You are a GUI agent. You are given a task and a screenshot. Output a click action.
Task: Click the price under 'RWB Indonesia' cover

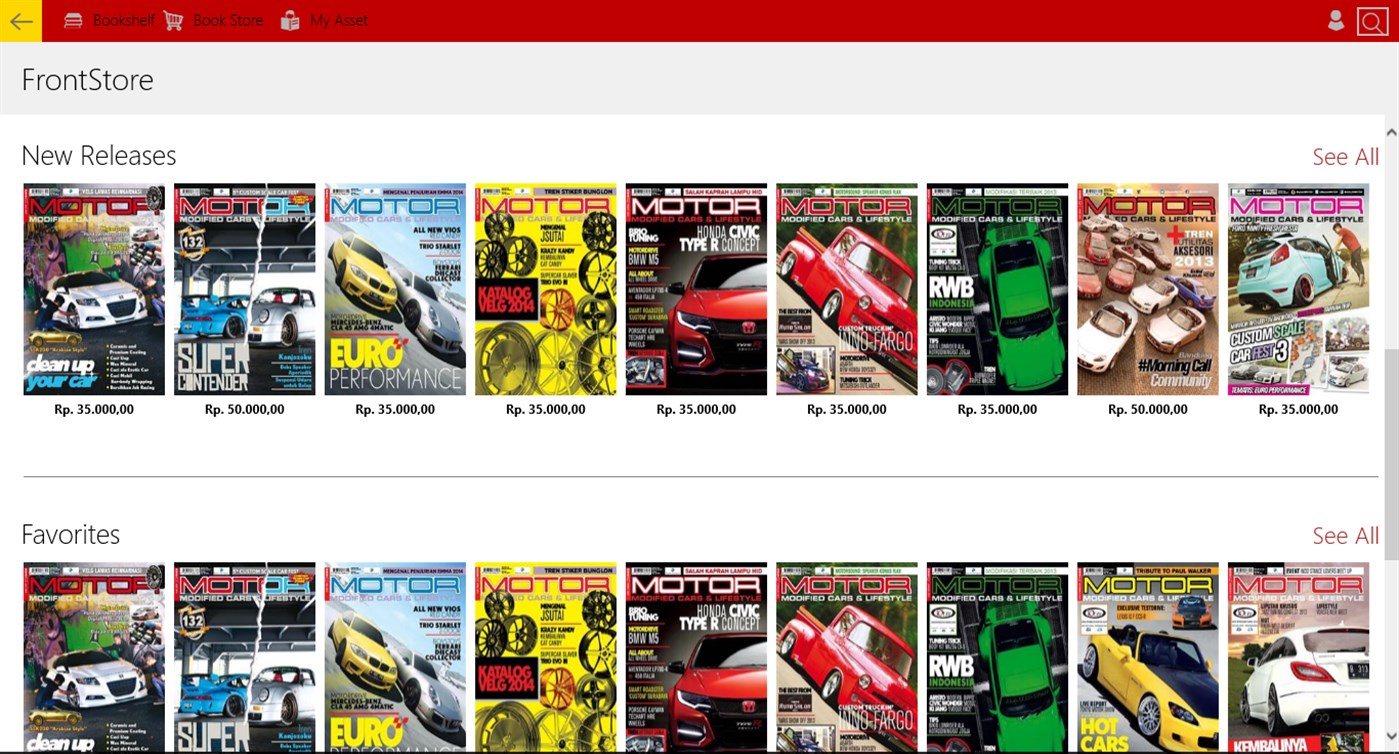click(x=997, y=409)
